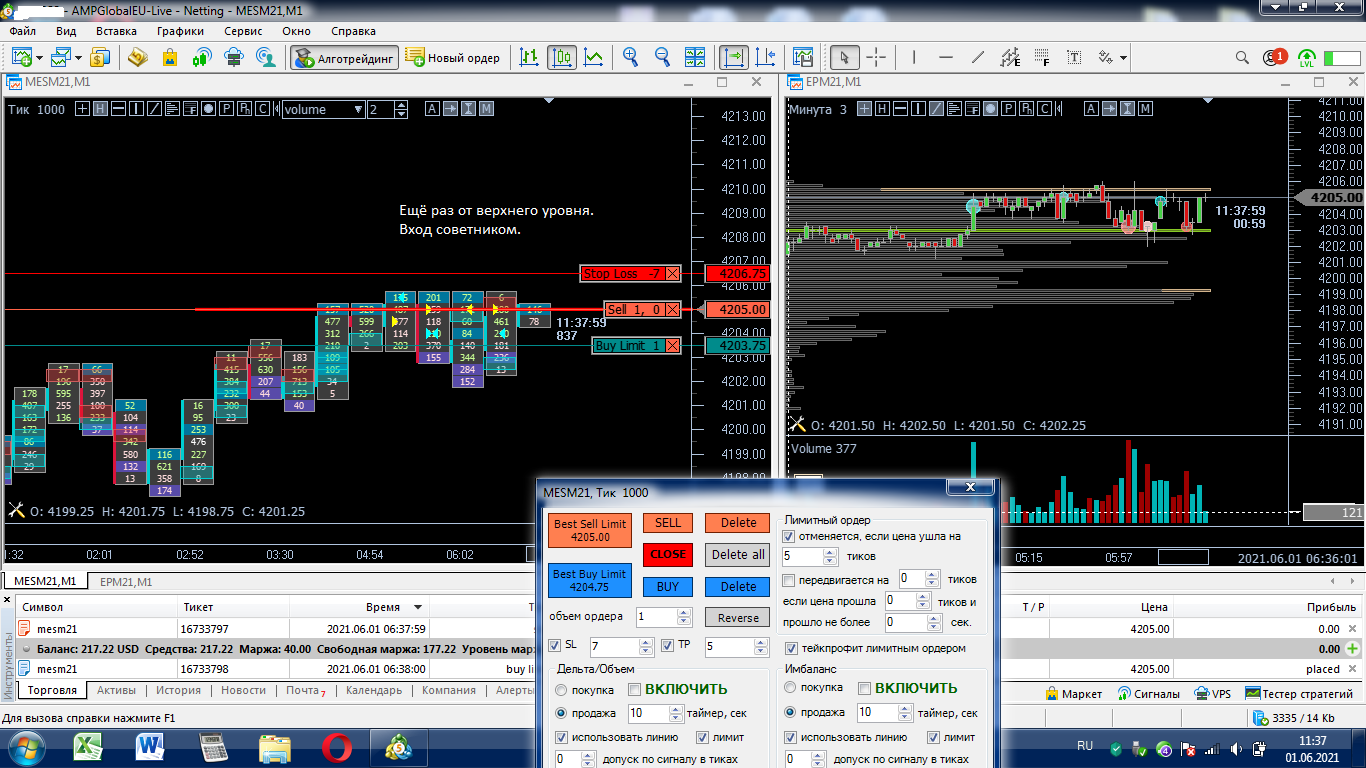Zoom out on the chart
Screen dimensions: 1366x768
(662, 58)
